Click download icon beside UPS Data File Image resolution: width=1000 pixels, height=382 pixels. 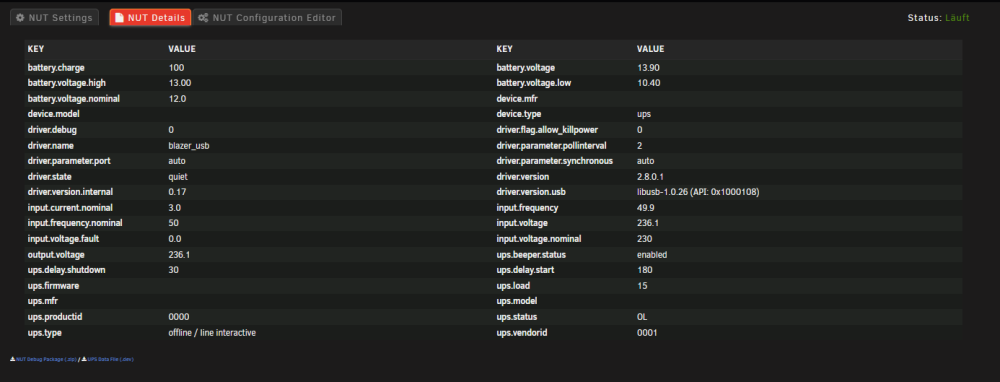(x=84, y=359)
